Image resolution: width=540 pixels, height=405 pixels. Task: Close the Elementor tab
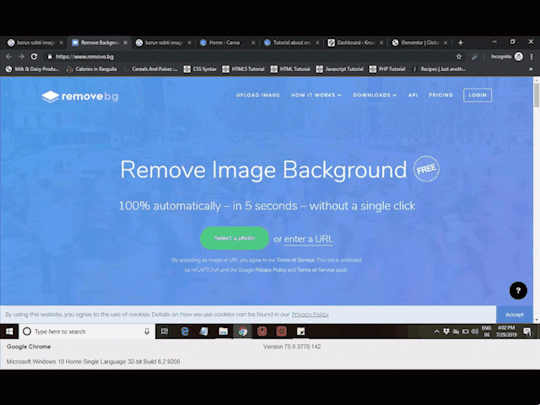(x=445, y=43)
